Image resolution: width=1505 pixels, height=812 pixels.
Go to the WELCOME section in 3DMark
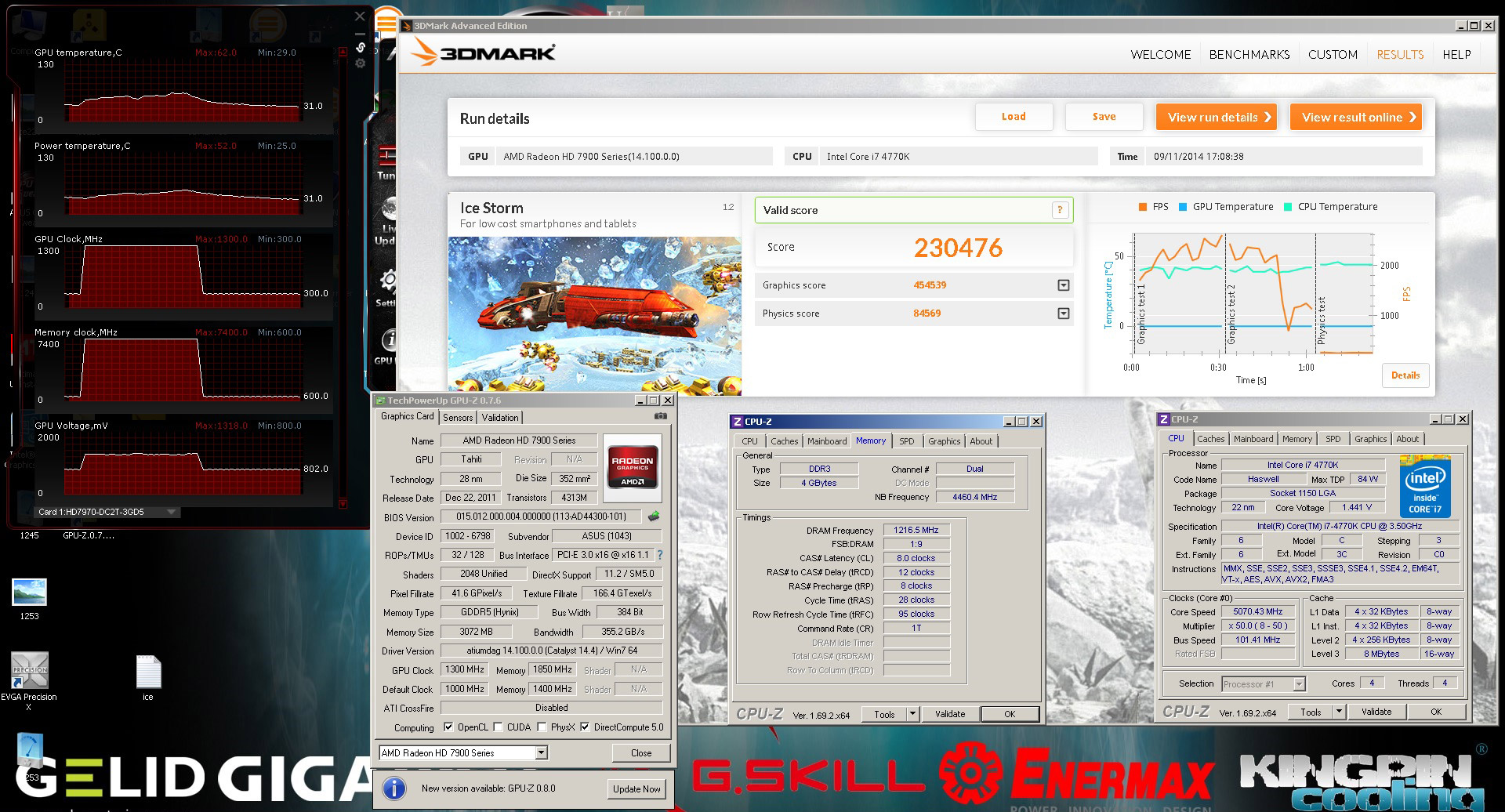(1160, 55)
